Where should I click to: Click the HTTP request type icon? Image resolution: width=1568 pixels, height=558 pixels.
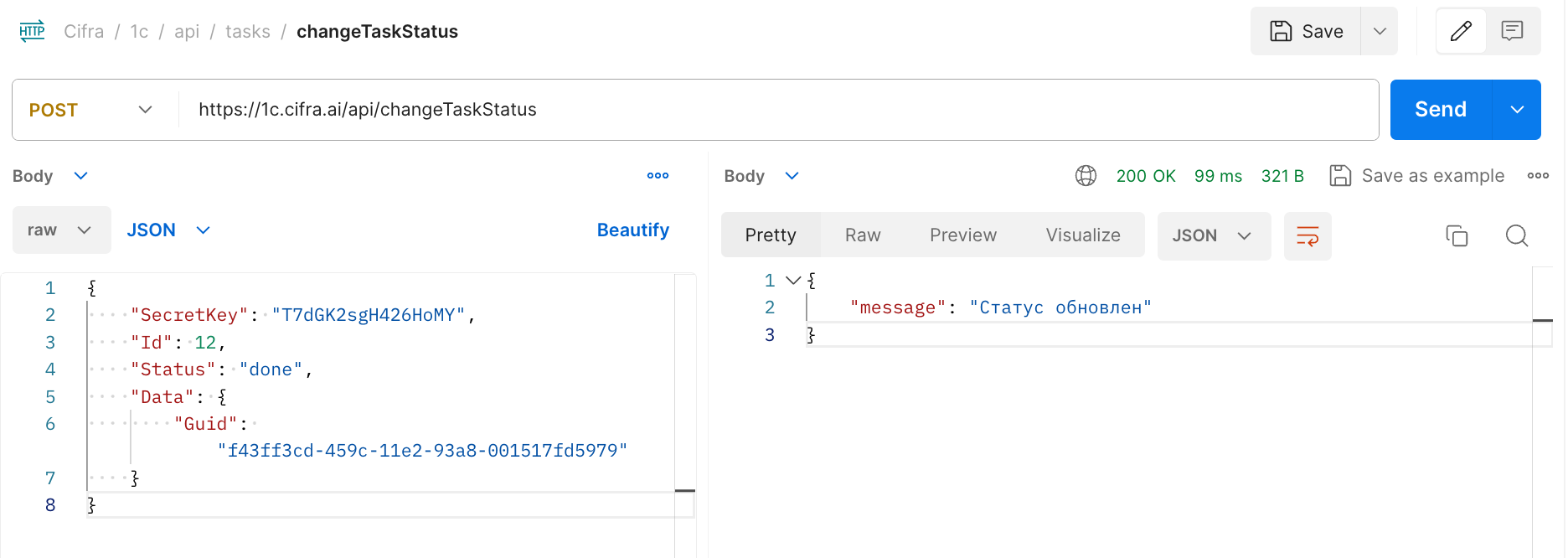point(32,32)
